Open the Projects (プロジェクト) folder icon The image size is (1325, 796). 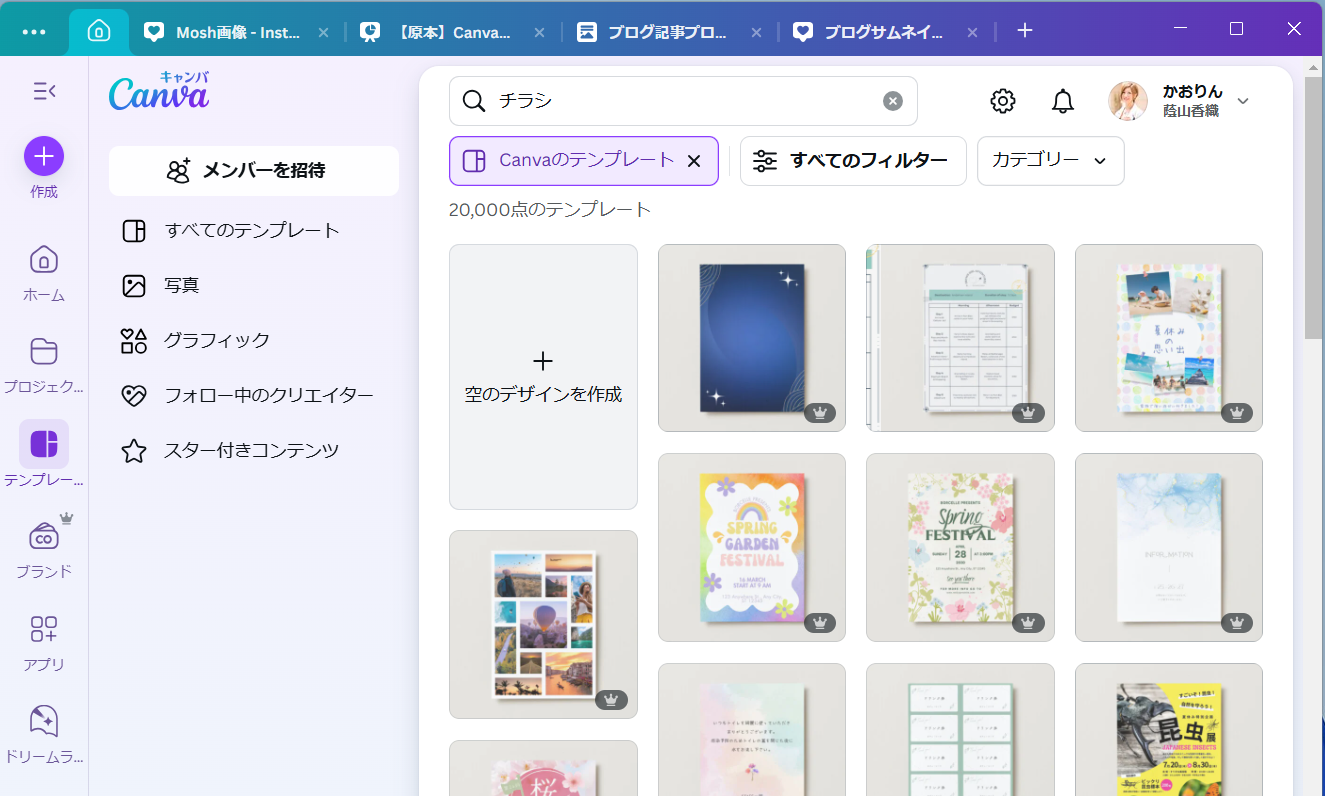pyautogui.click(x=44, y=352)
